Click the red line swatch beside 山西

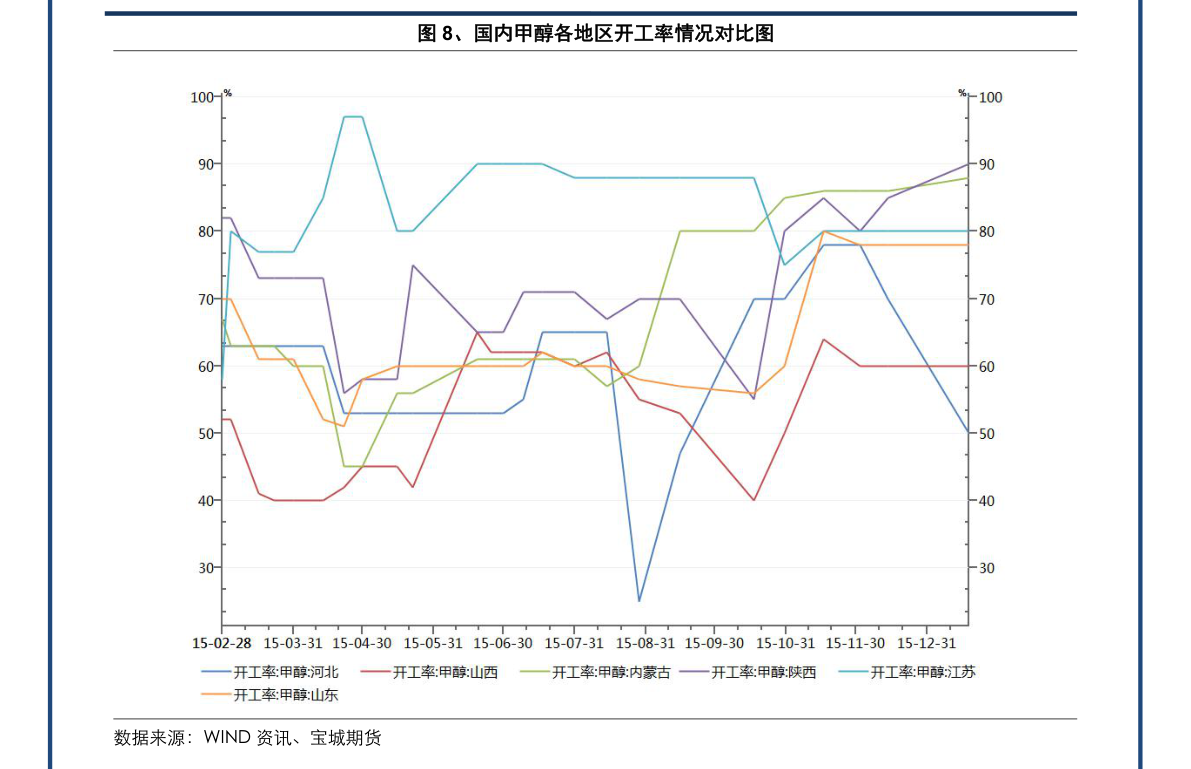pyautogui.click(x=375, y=673)
